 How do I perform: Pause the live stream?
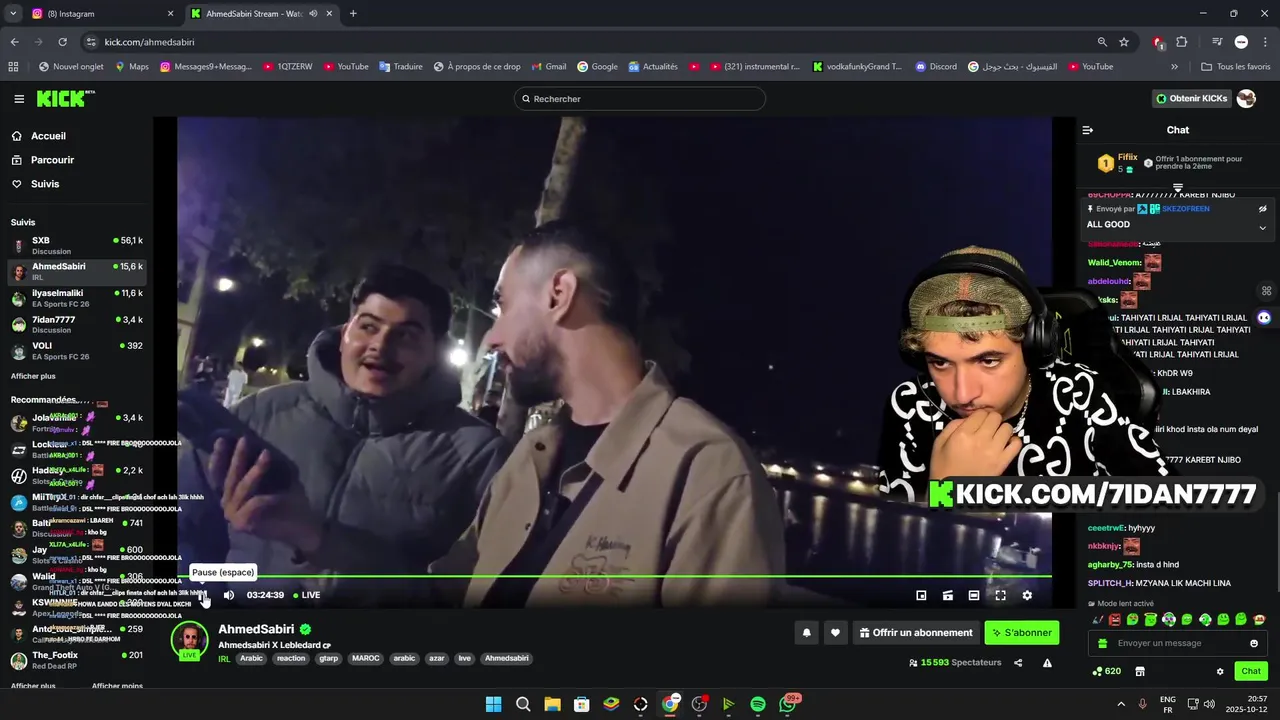pos(203,595)
